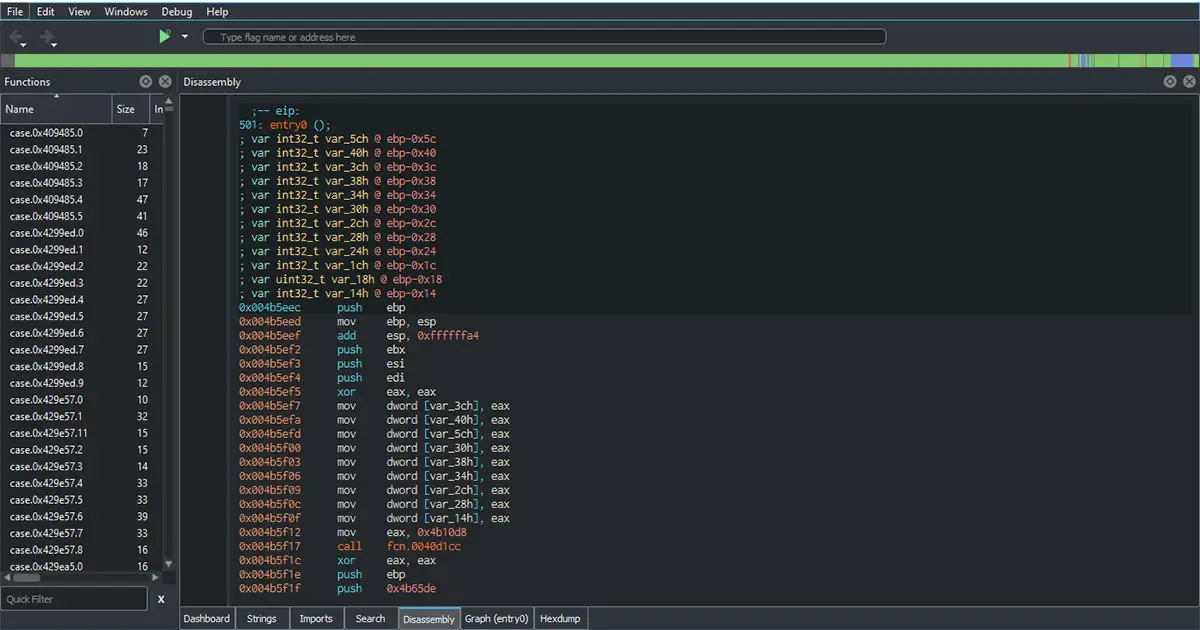Open the Help menu
The image size is (1200, 630).
point(217,12)
